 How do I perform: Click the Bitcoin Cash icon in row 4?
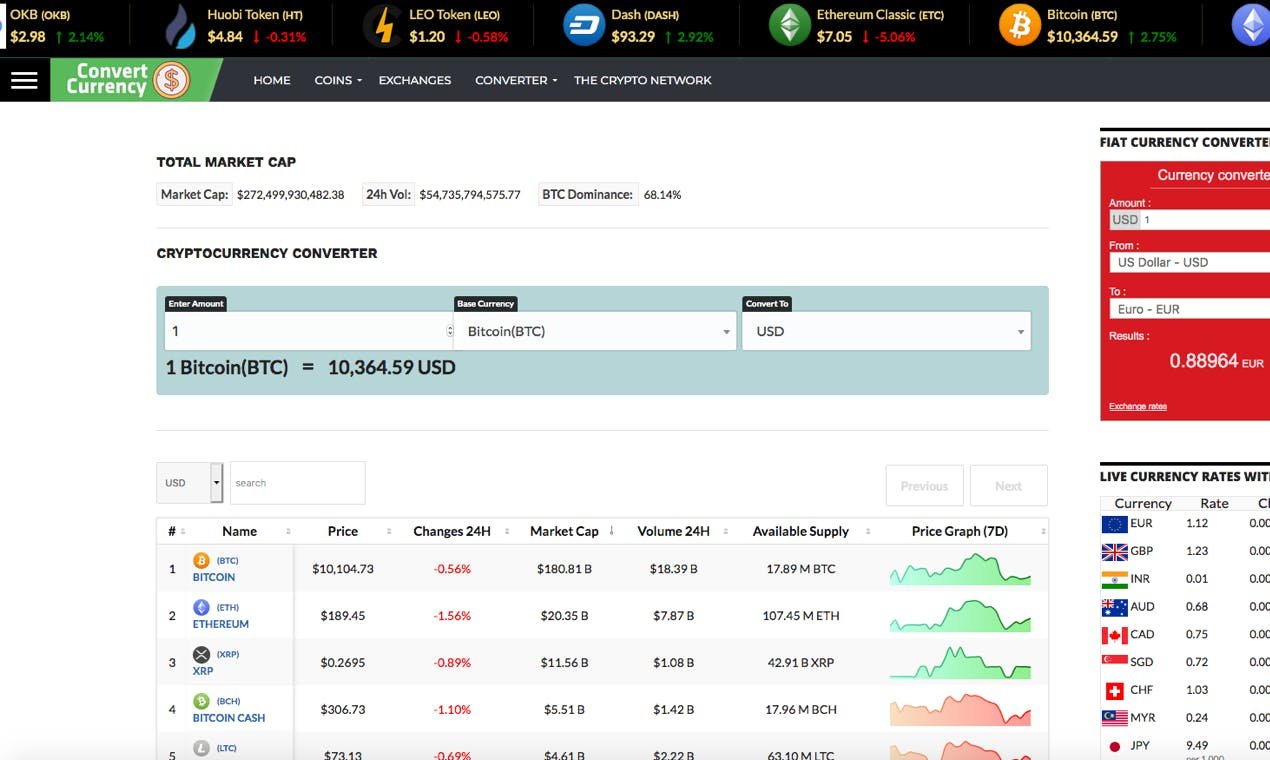[201, 702]
